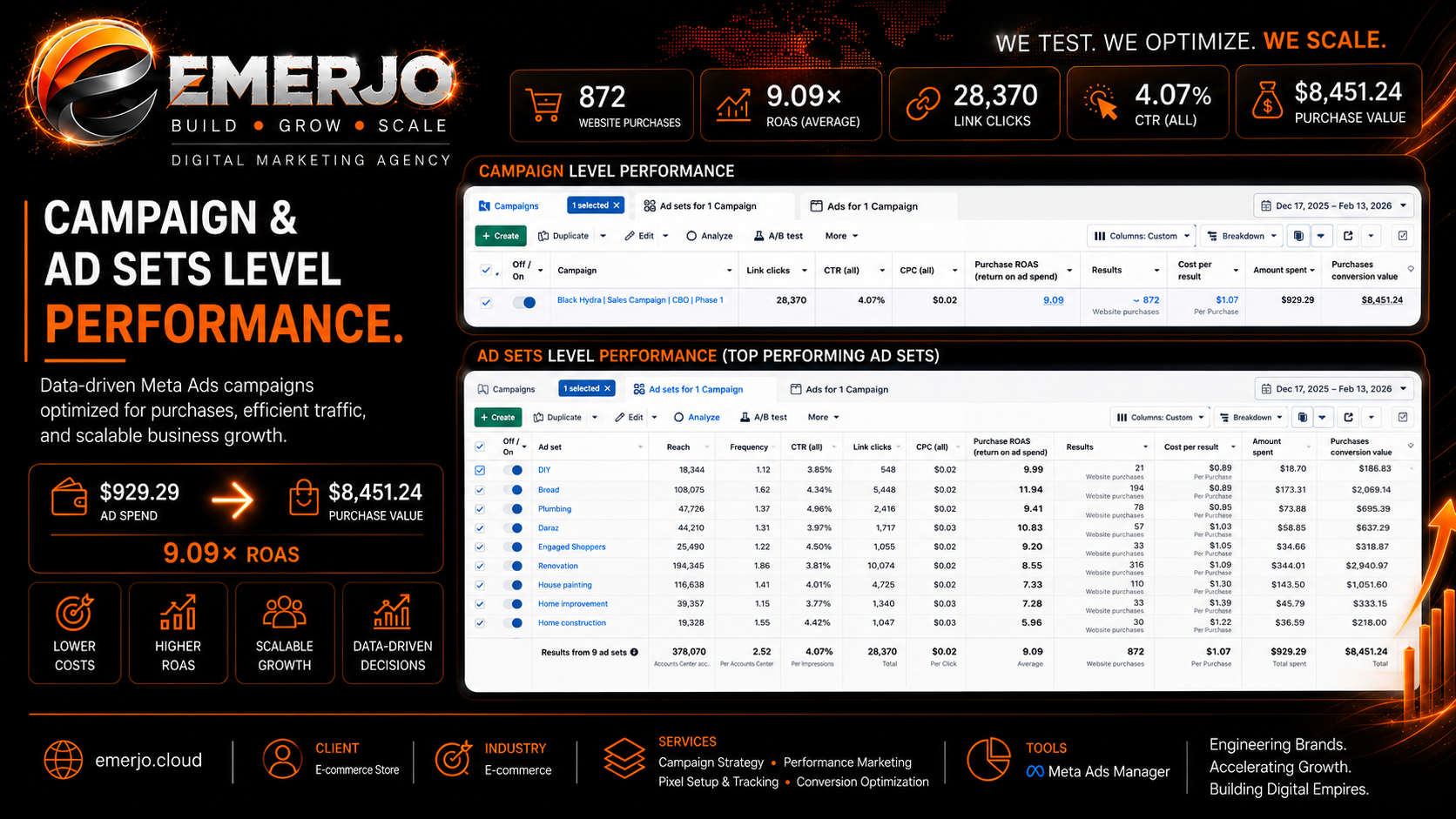Screen dimensions: 1456x819
Task: Click the money bag icon beside $8,451.24 Purchase Value
Action: click(1267, 99)
